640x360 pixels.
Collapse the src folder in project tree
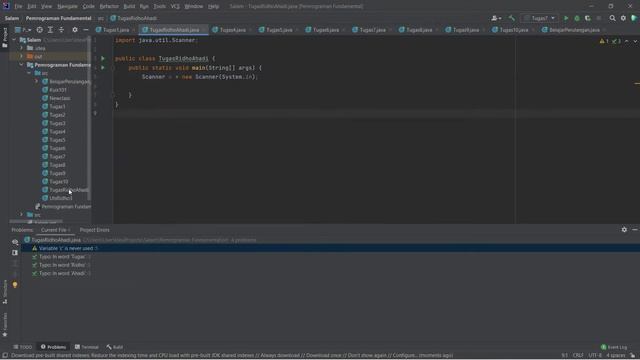coord(29,73)
